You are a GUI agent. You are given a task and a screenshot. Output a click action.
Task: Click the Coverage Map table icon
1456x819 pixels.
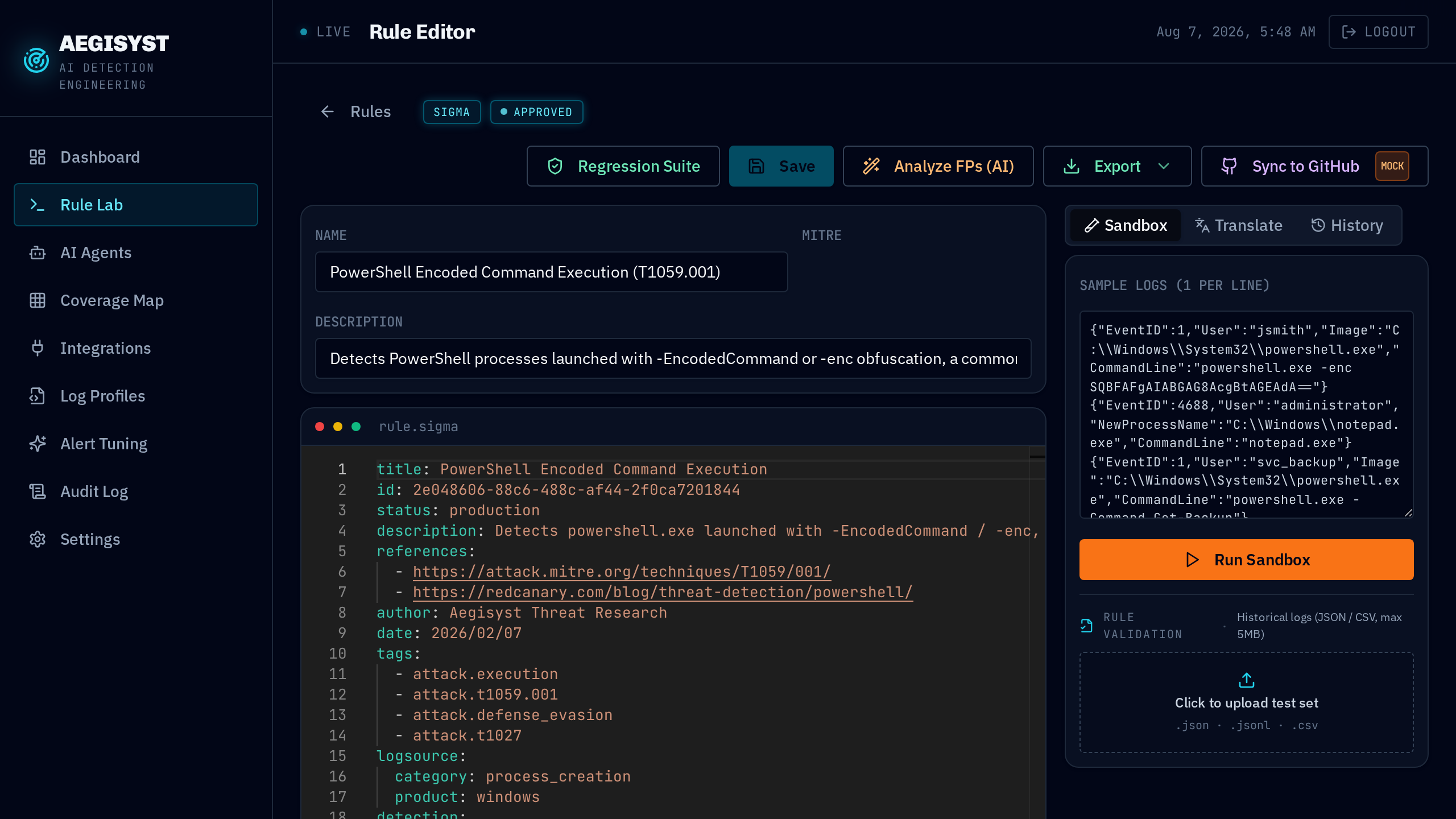(38, 300)
